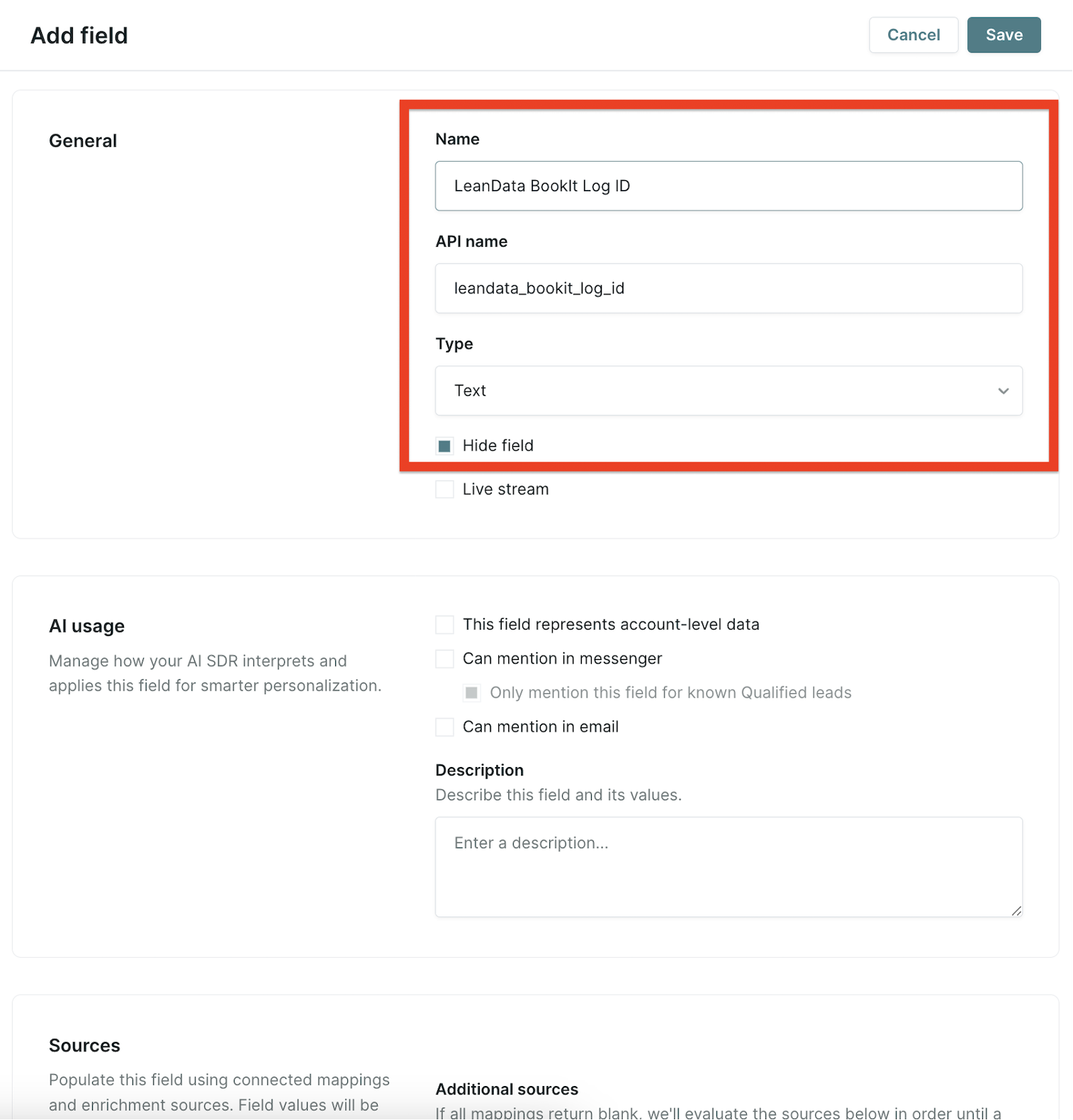Click the Hide field label text
Viewport: 1073px width, 1120px height.
click(498, 446)
